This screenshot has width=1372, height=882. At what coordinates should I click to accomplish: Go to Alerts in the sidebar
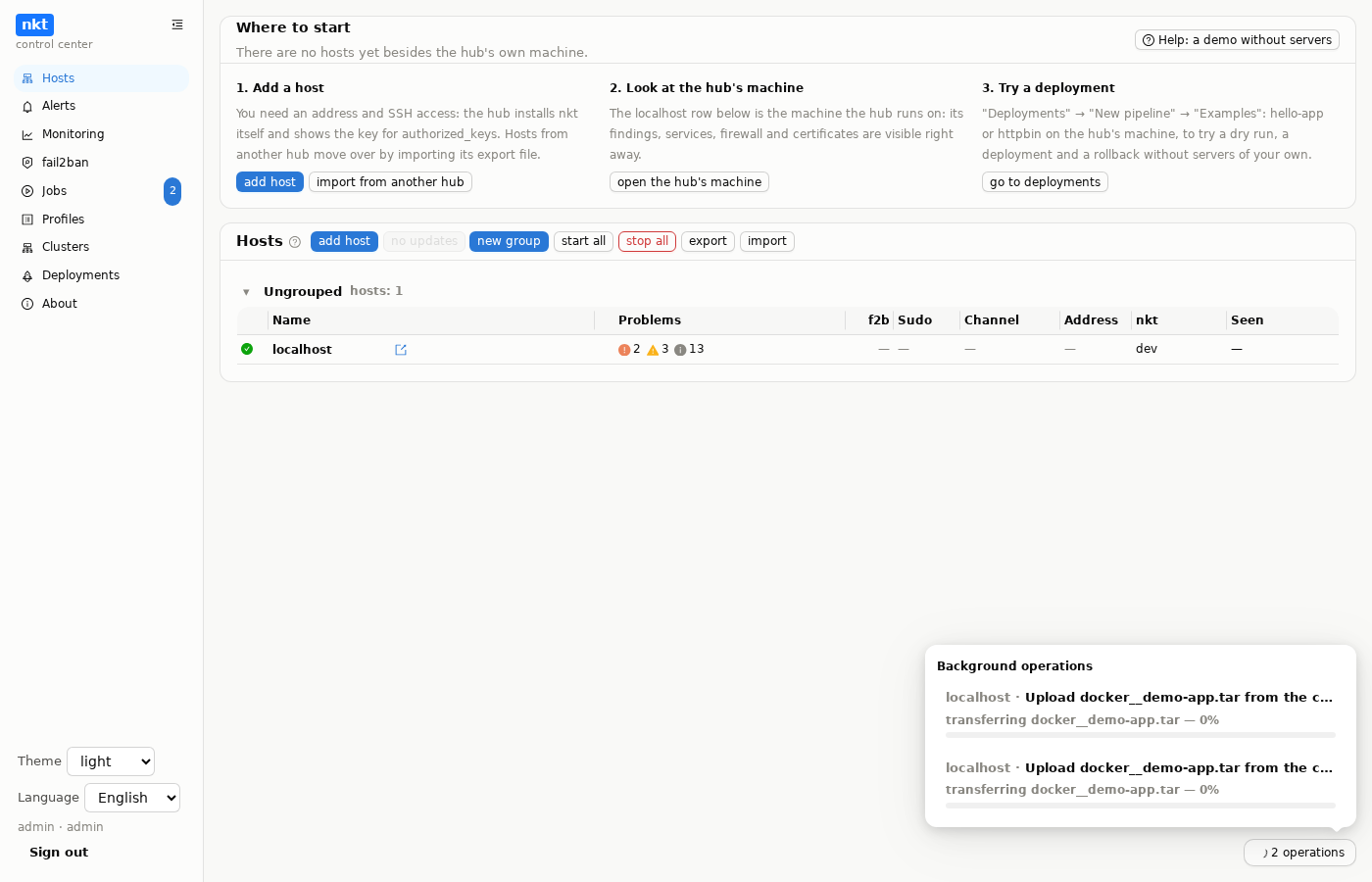click(x=101, y=106)
